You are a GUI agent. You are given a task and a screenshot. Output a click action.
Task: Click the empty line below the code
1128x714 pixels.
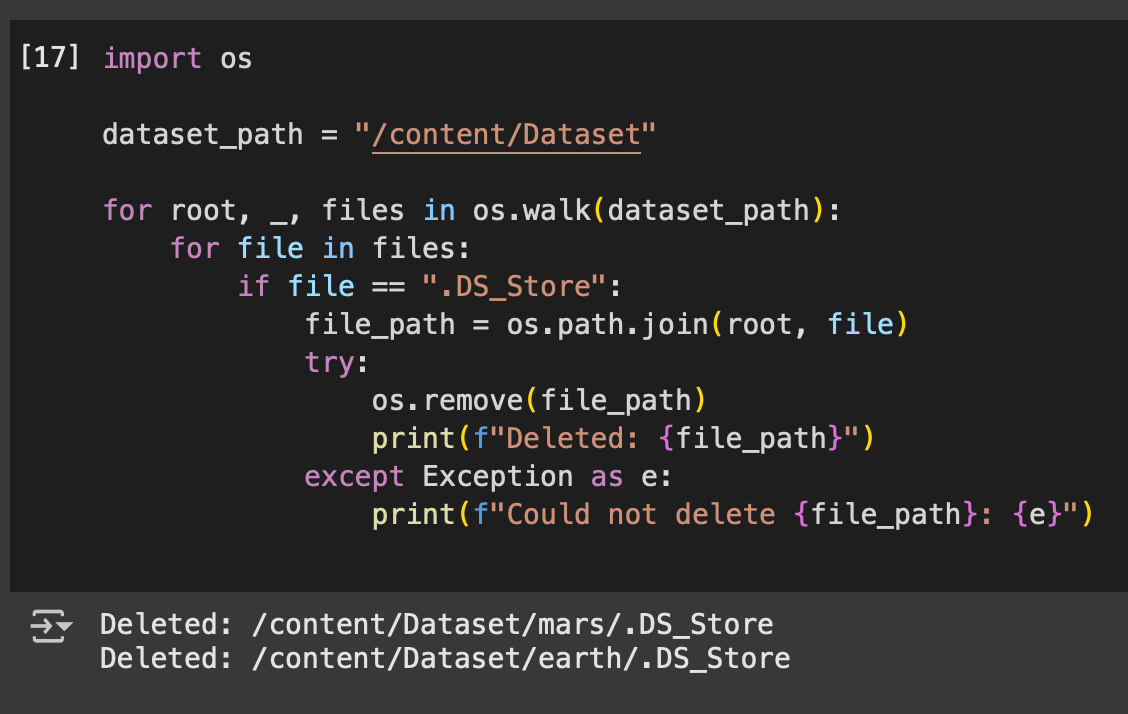568,554
